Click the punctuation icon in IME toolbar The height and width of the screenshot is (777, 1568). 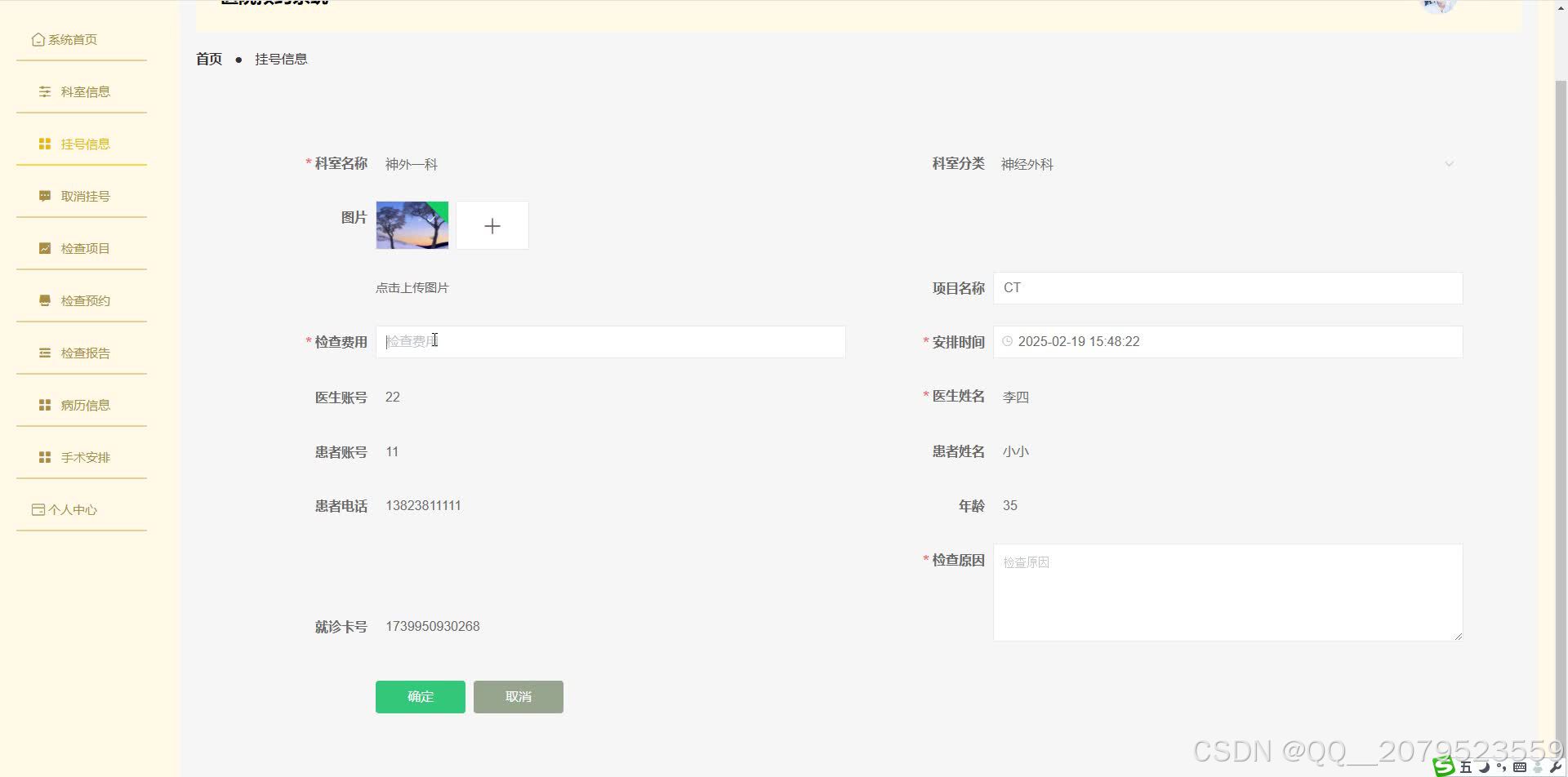pyautogui.click(x=1501, y=767)
